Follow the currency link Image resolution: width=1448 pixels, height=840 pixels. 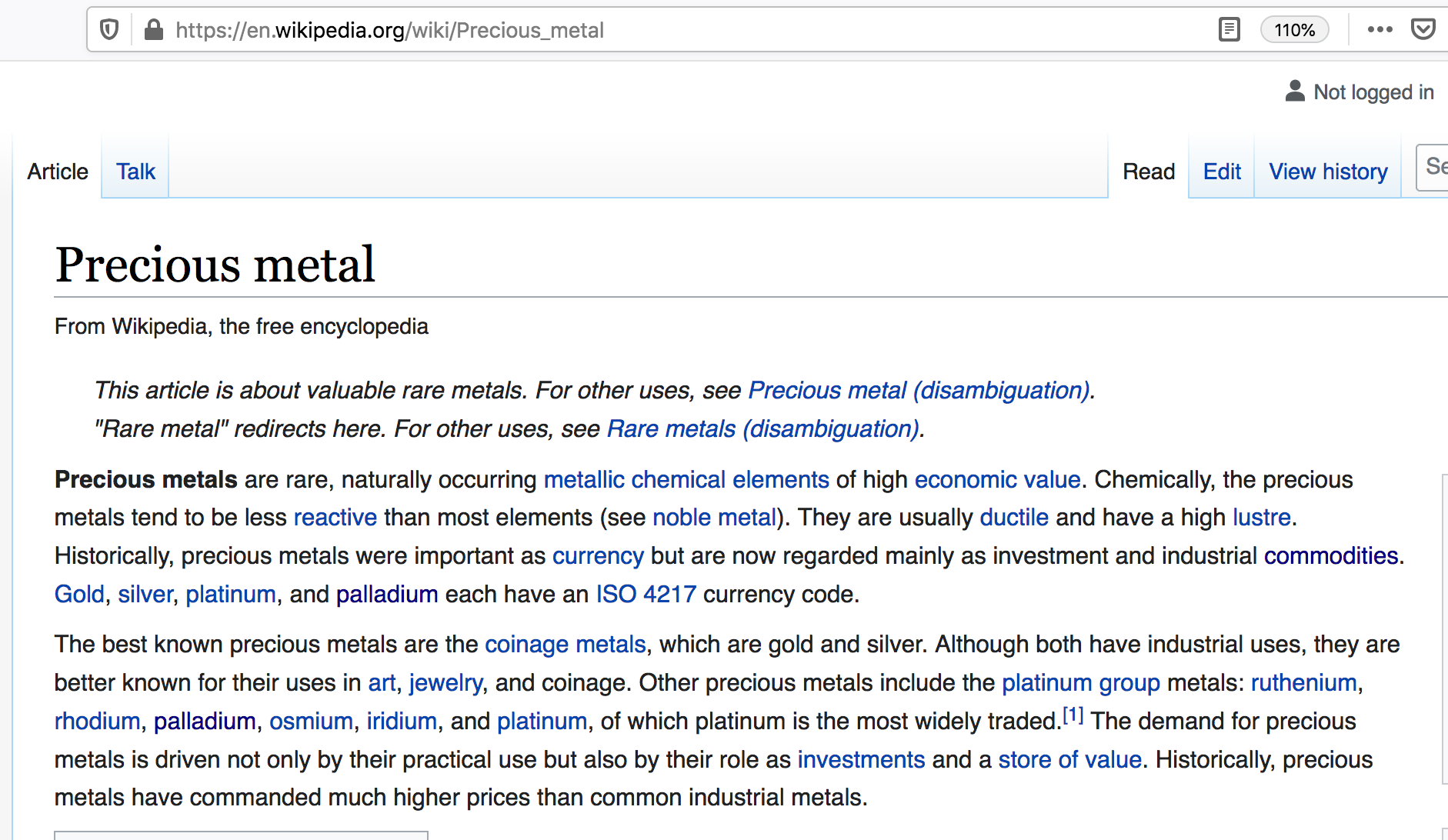pos(598,556)
